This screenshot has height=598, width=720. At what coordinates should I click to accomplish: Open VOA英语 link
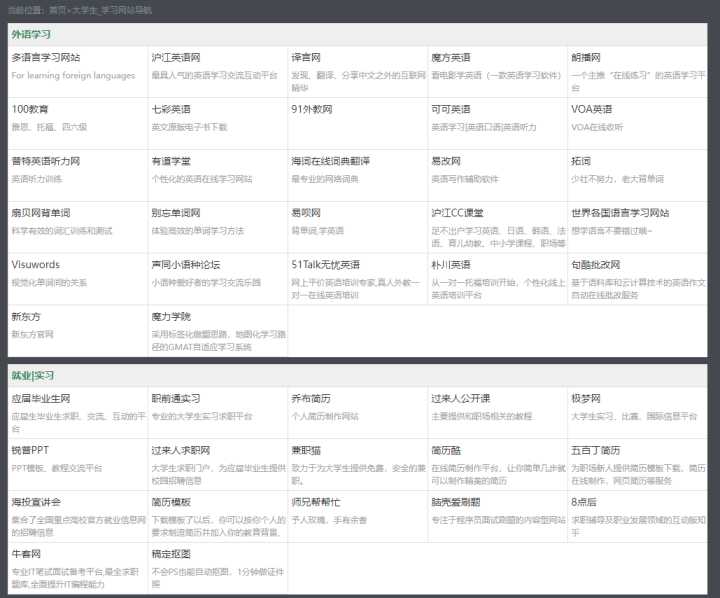point(592,109)
